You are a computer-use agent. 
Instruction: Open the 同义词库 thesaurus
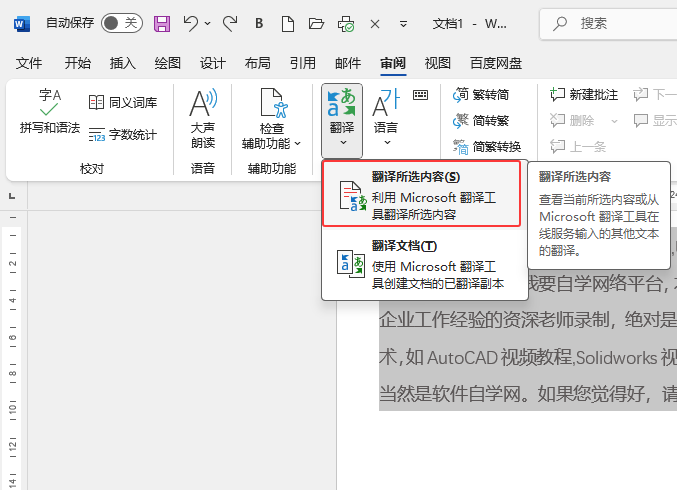click(123, 103)
